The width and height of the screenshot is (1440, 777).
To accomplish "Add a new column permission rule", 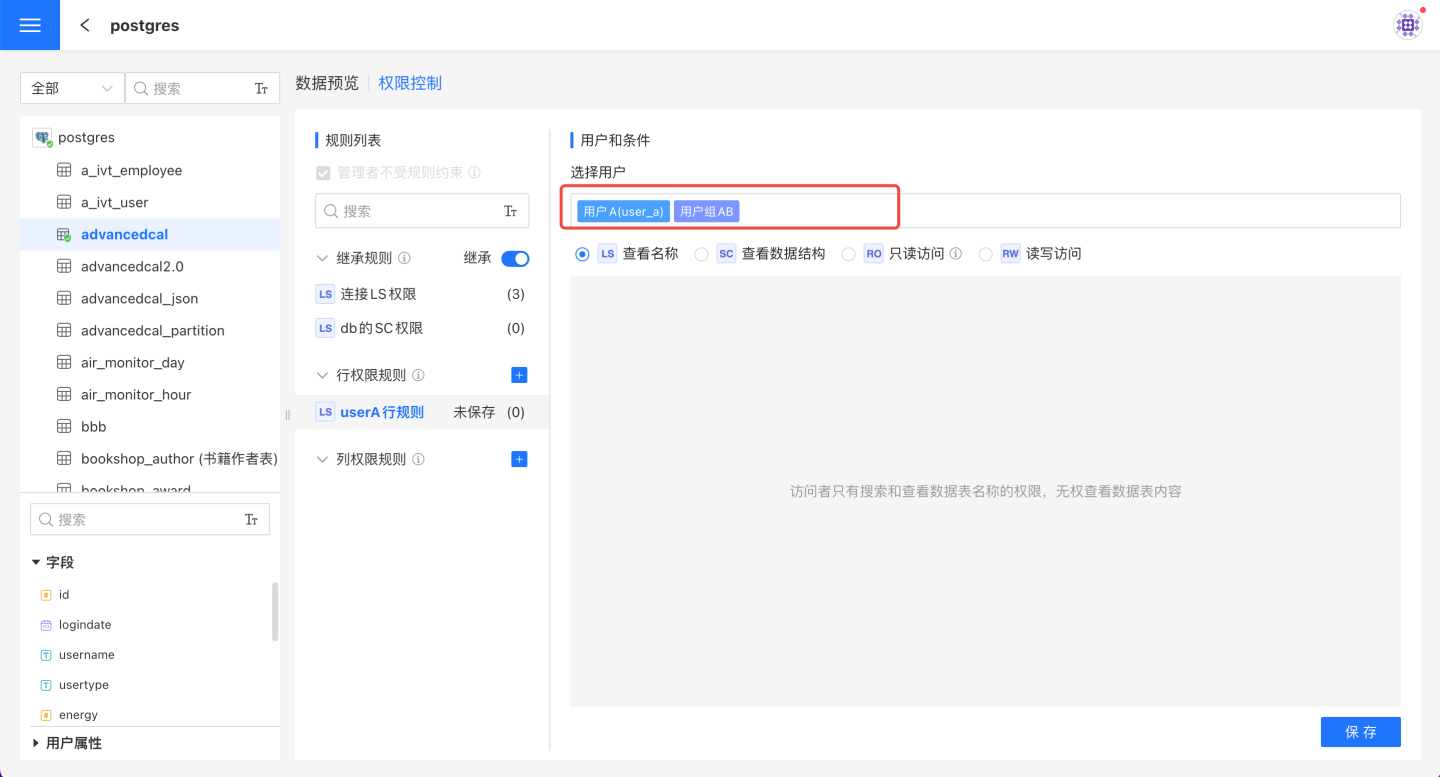I will click(519, 459).
